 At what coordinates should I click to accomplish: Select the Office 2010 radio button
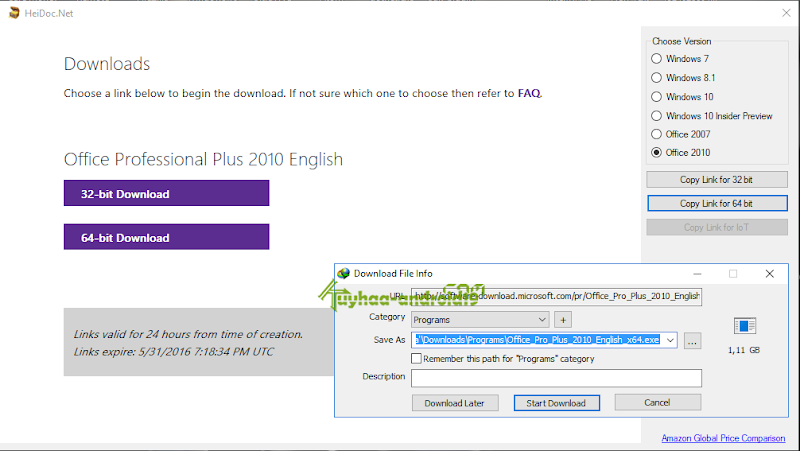point(657,153)
